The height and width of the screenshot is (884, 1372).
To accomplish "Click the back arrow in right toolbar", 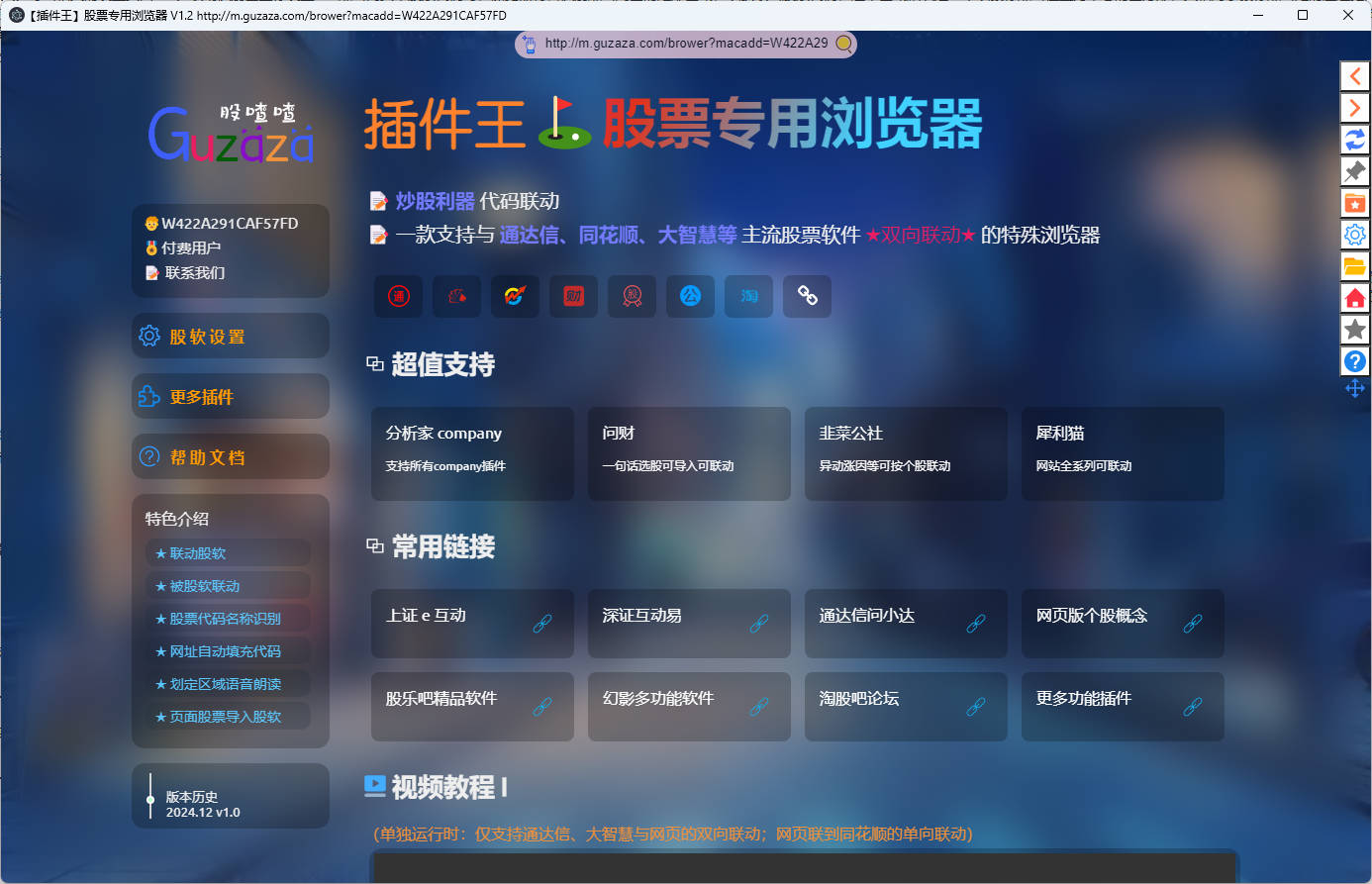I will point(1354,76).
